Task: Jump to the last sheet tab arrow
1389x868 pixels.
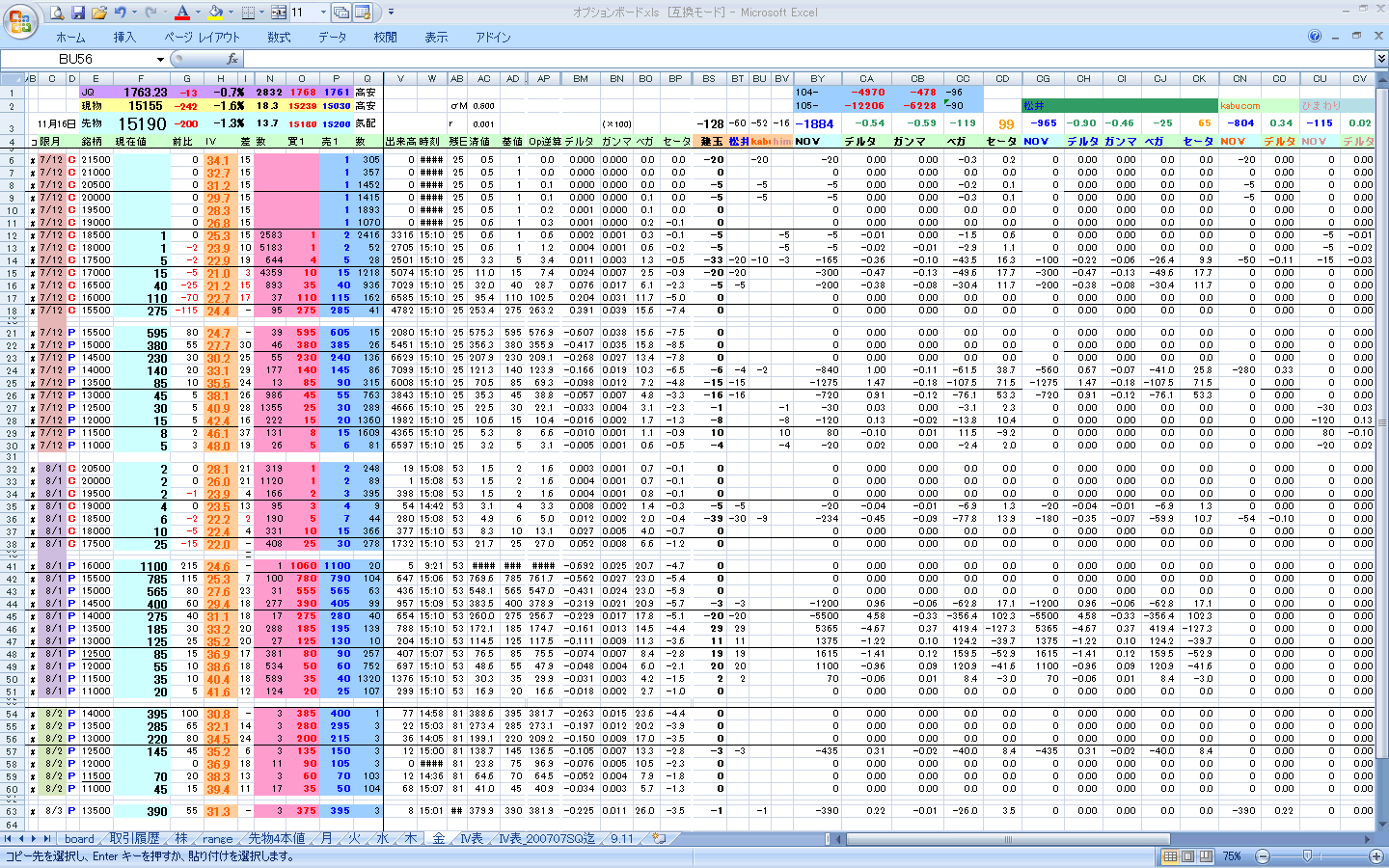Action: pos(46,838)
